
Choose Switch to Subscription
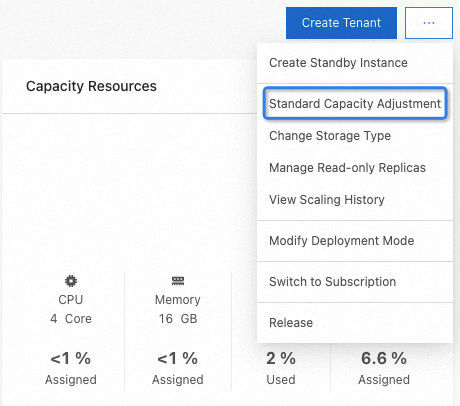click(355, 282)
